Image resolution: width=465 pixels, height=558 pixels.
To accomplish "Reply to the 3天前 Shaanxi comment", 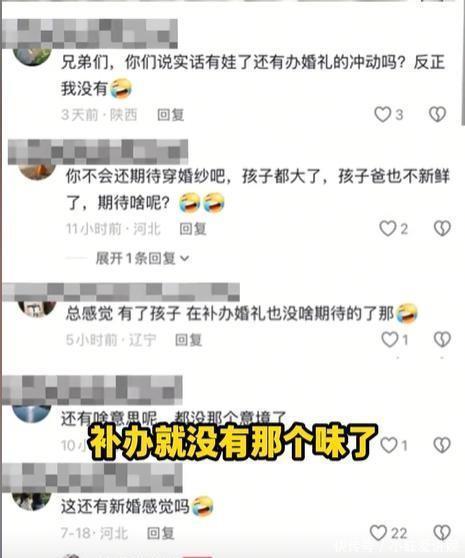I will click(x=170, y=115).
